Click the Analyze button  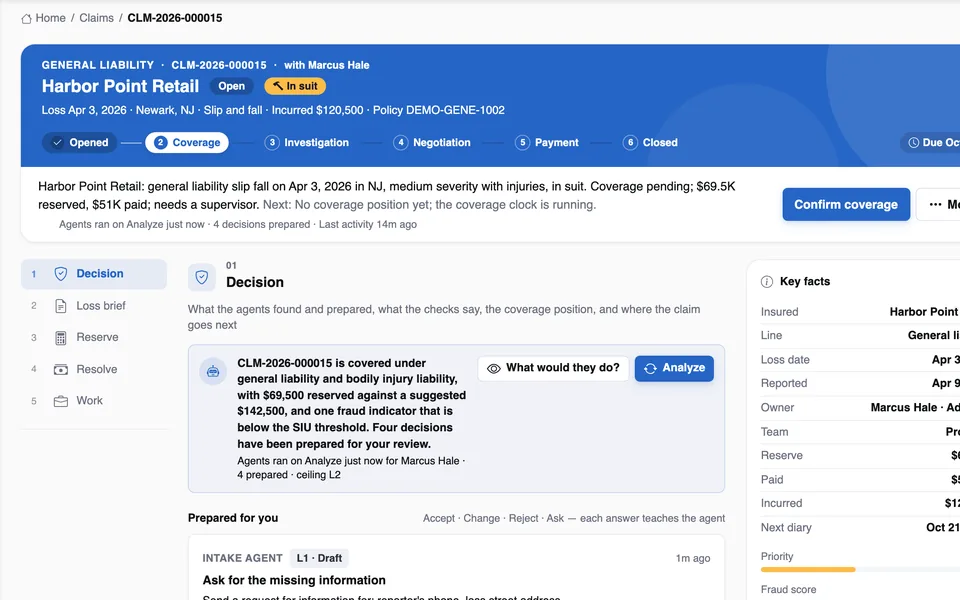tap(674, 368)
